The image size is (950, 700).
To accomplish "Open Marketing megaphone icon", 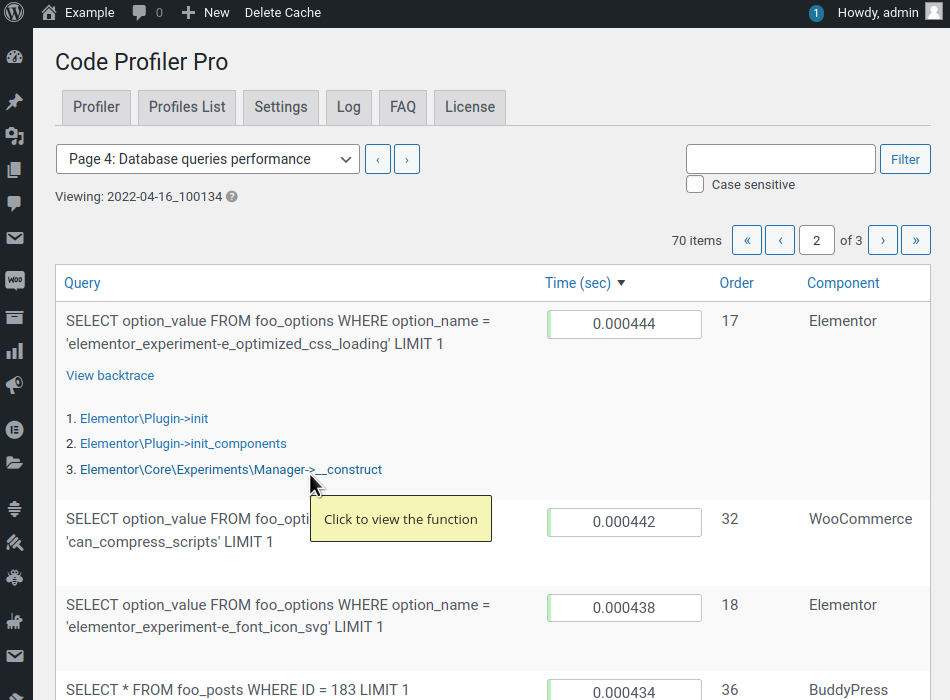I will click(x=15, y=385).
